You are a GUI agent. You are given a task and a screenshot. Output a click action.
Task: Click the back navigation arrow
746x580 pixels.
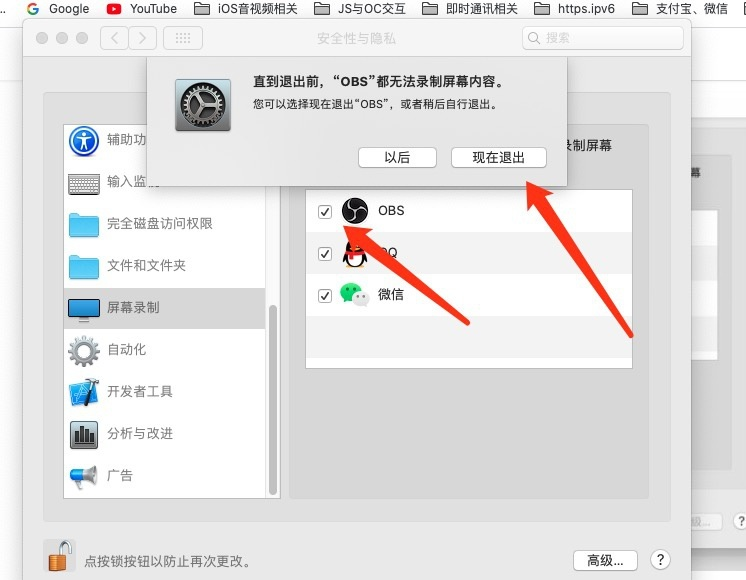[114, 38]
